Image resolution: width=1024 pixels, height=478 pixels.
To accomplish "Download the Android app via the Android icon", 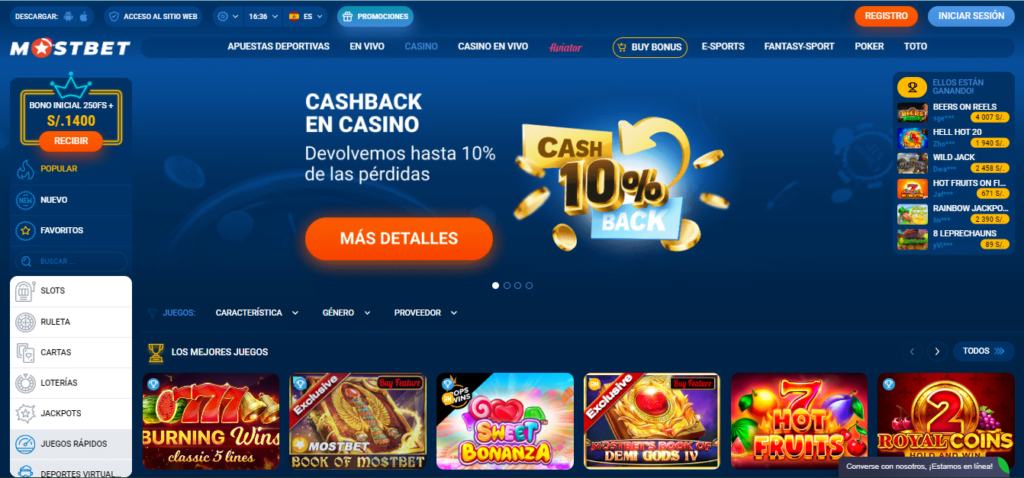I will click(69, 16).
